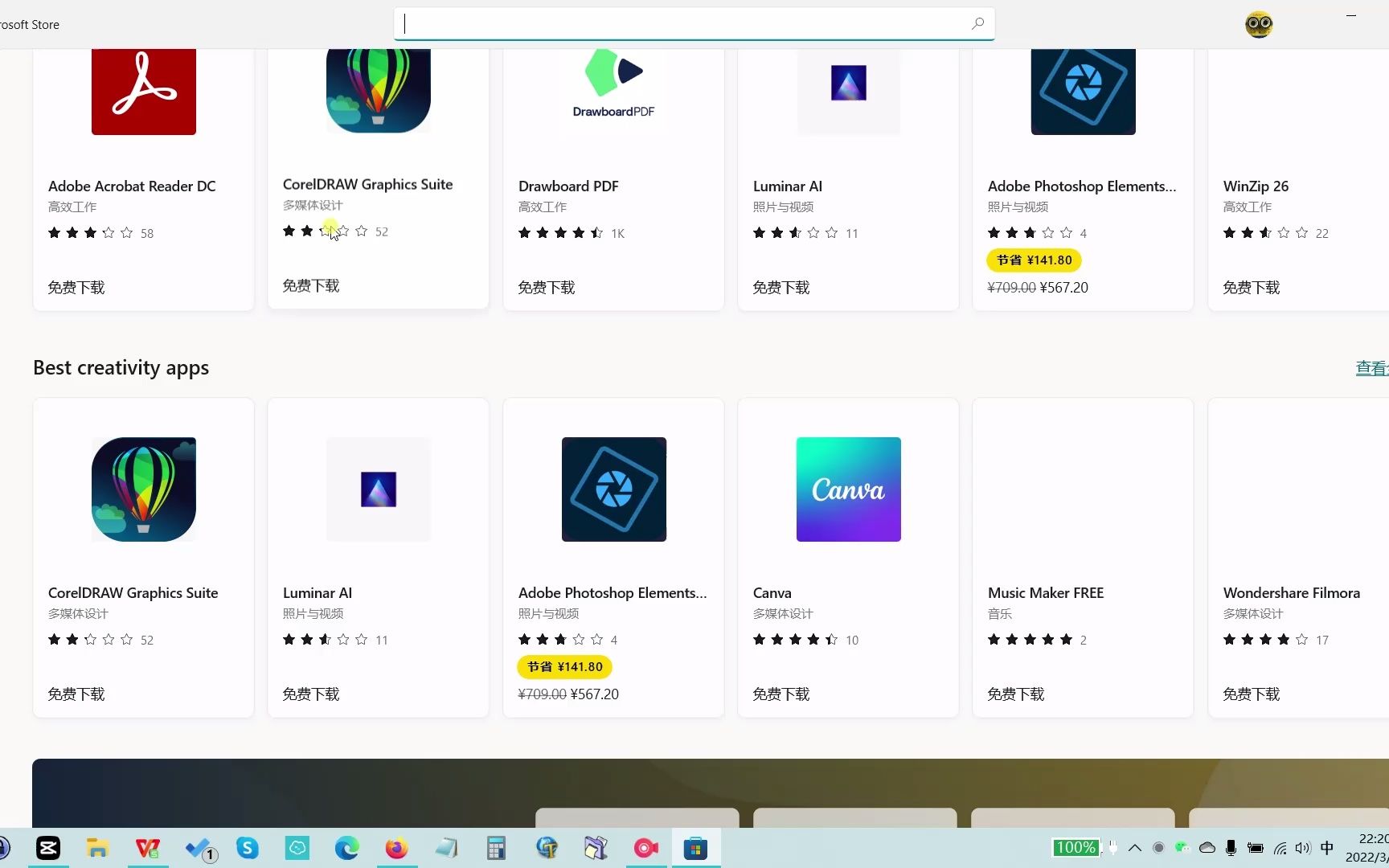This screenshot has height=868, width=1389.
Task: Open Luminar AI icon in the top row
Action: coord(849,83)
